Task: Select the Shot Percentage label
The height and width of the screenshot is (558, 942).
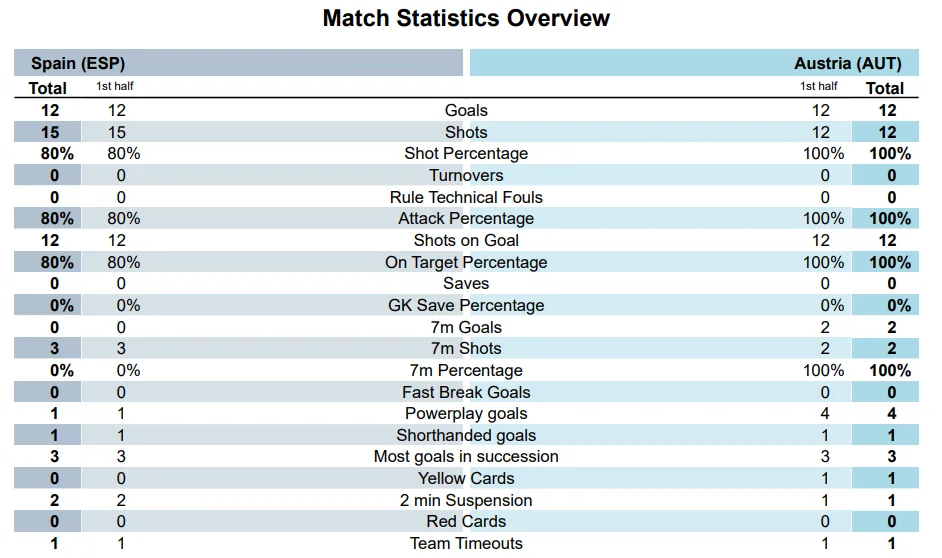Action: coord(466,154)
